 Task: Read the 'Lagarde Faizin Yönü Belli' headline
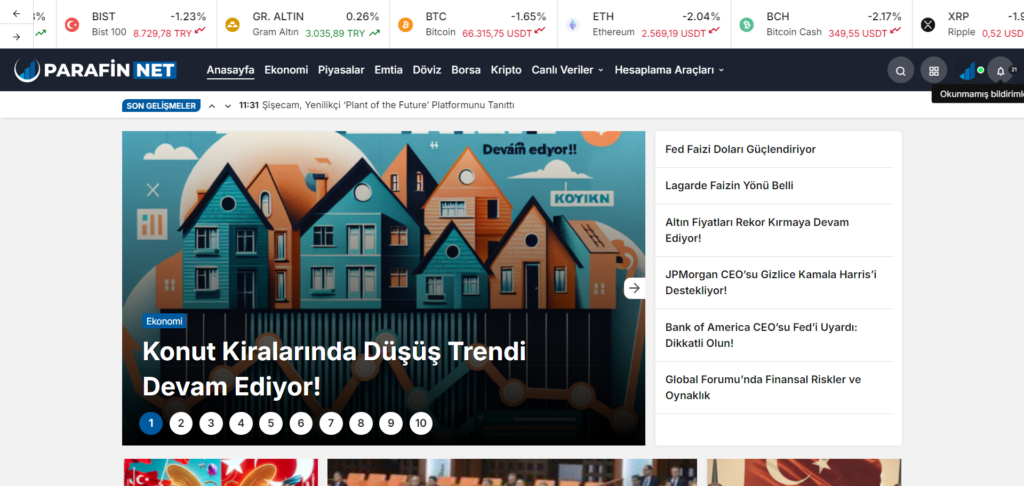tap(729, 185)
